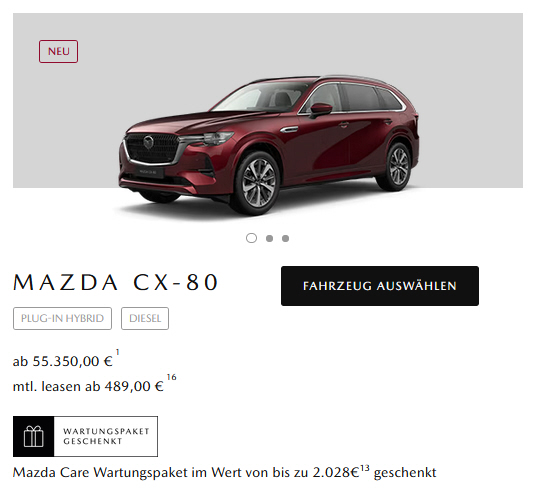The image size is (533, 491).
Task: Select the DIESEL tag
Action: pos(145,319)
